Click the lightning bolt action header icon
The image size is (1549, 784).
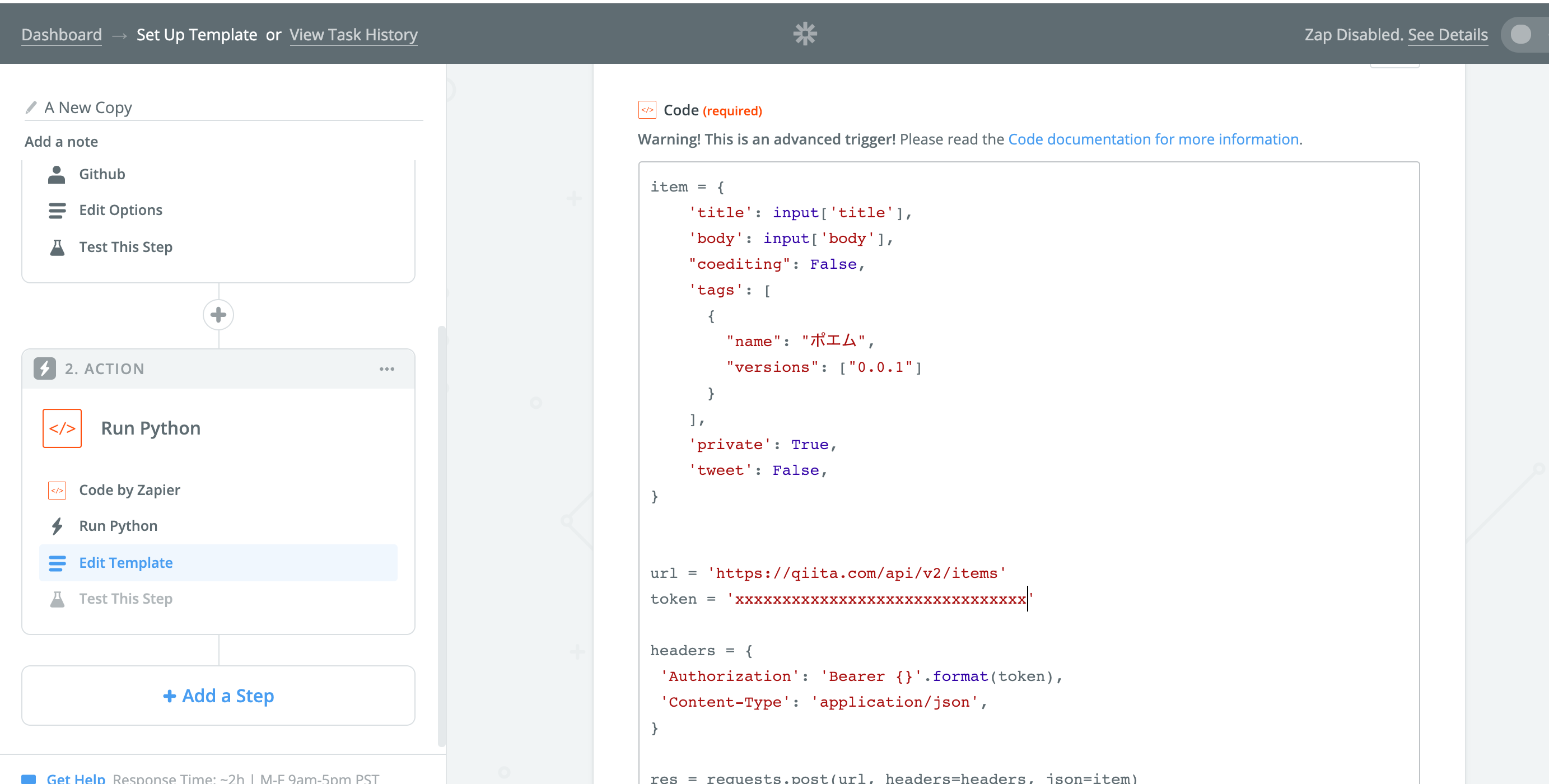44,368
